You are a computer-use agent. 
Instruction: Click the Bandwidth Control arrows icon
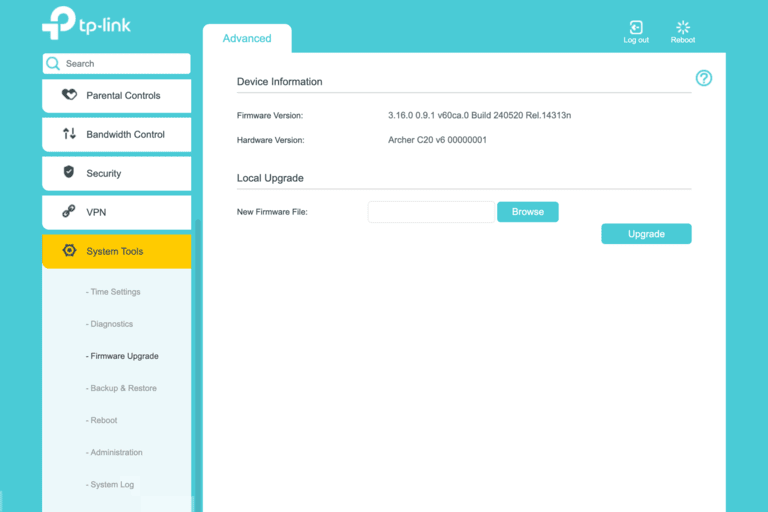(69, 134)
